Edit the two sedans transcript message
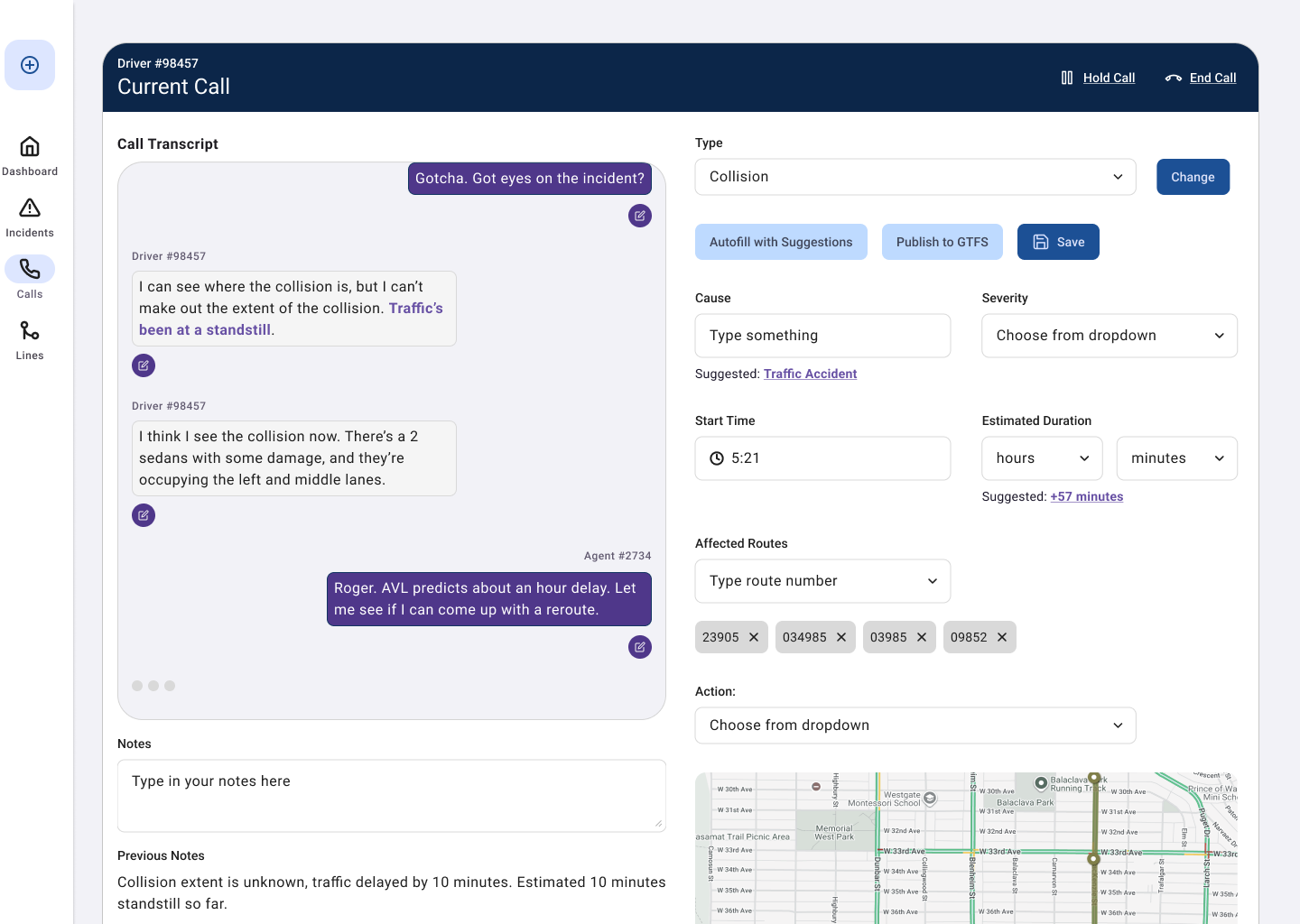This screenshot has width=1300, height=924. (144, 515)
